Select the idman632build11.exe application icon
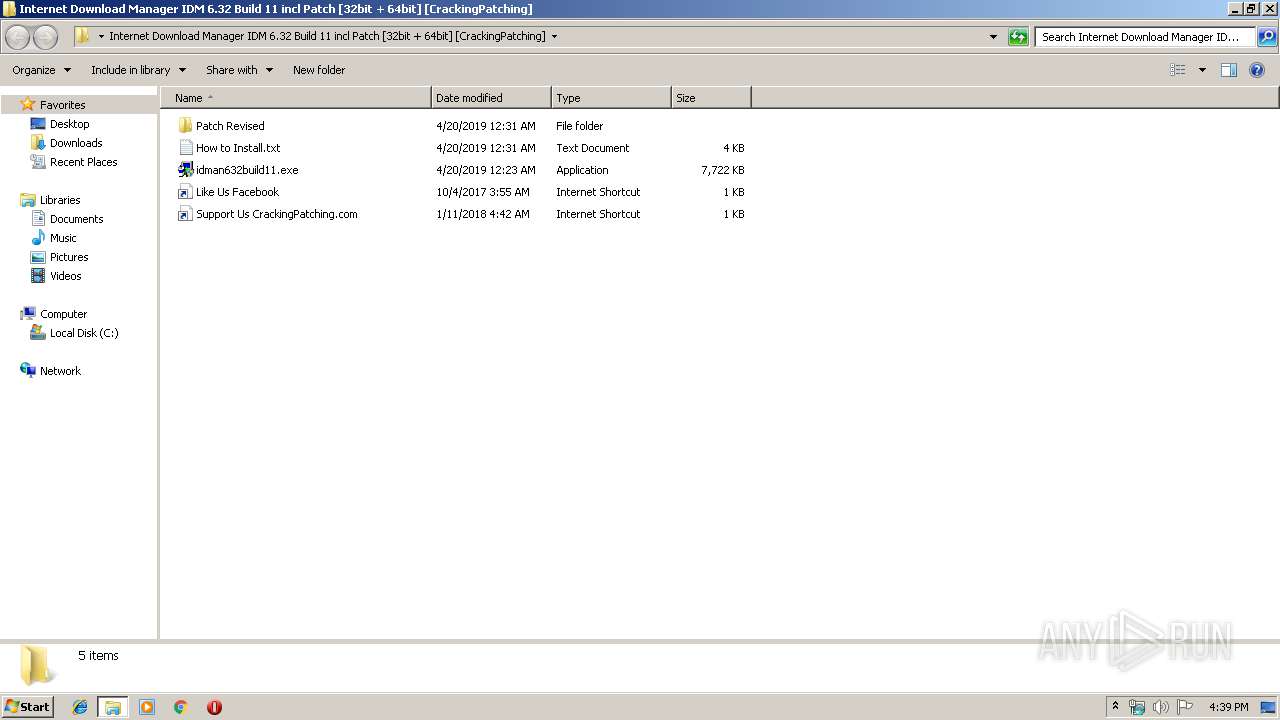The height and width of the screenshot is (720, 1280). pos(185,170)
